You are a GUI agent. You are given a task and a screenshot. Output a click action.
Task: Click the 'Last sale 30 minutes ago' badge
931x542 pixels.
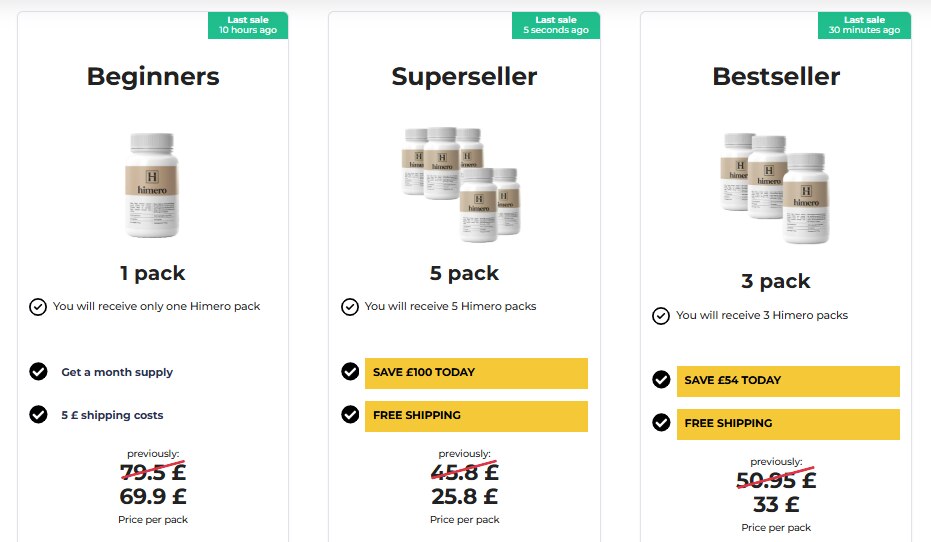[x=864, y=25]
